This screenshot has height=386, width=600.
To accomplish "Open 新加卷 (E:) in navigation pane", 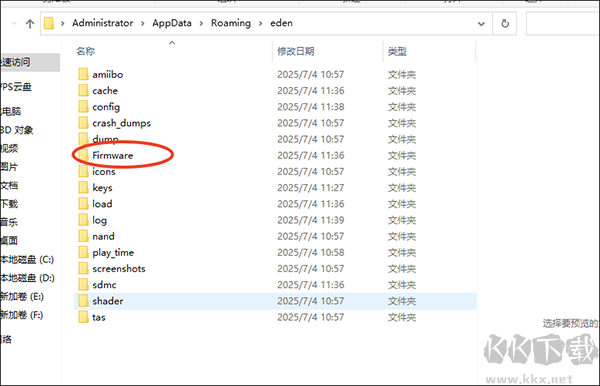I will pos(22,296).
